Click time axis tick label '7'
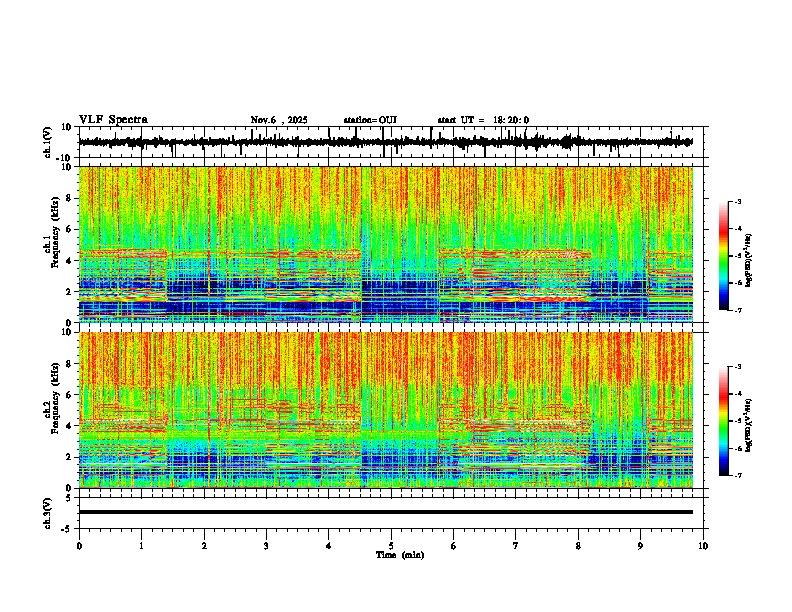The width and height of the screenshot is (792, 612). pos(516,546)
